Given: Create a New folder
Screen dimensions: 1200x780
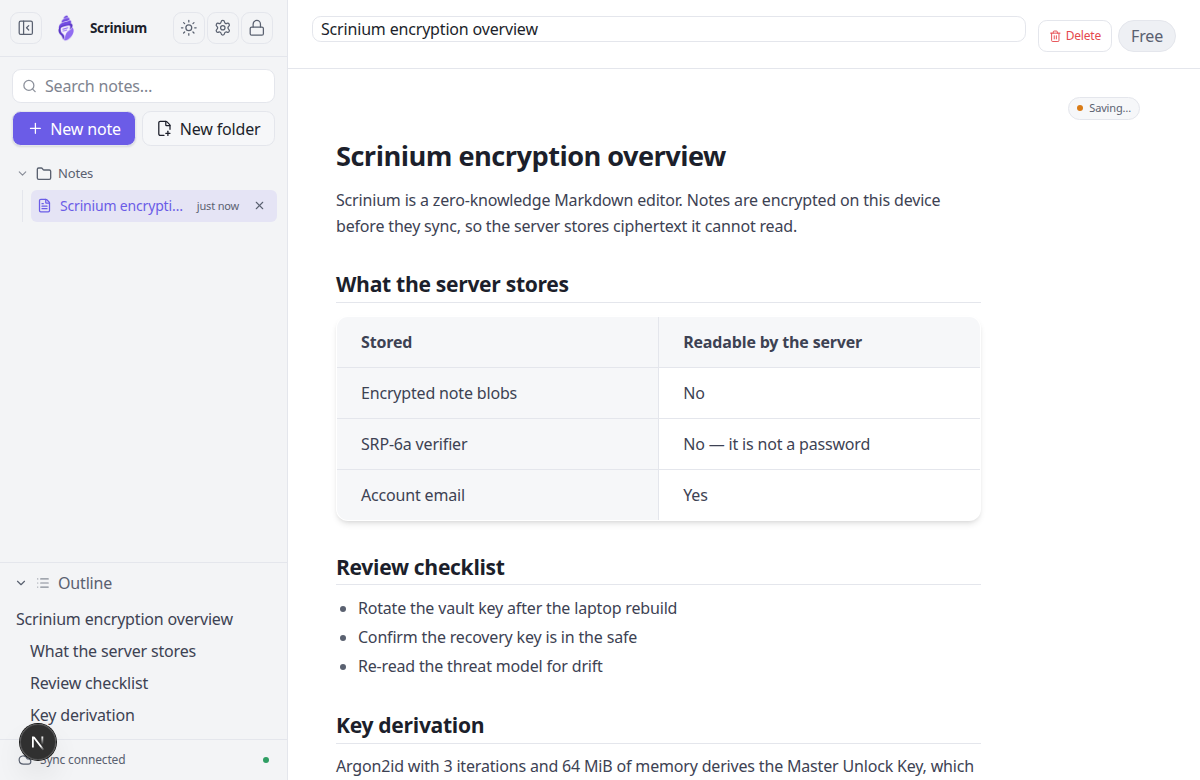Looking at the screenshot, I should pos(208,129).
